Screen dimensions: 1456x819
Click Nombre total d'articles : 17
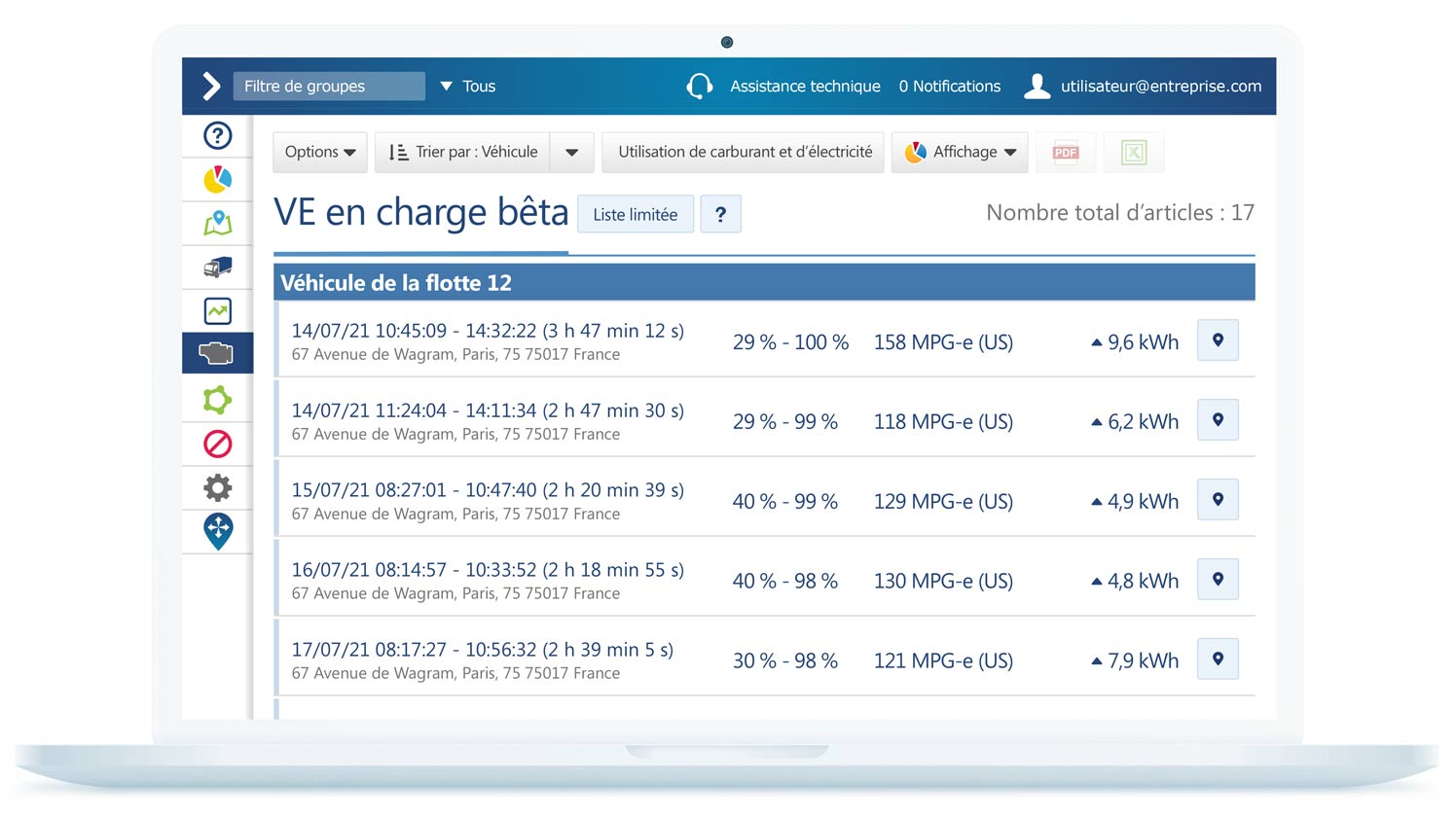1120,213
